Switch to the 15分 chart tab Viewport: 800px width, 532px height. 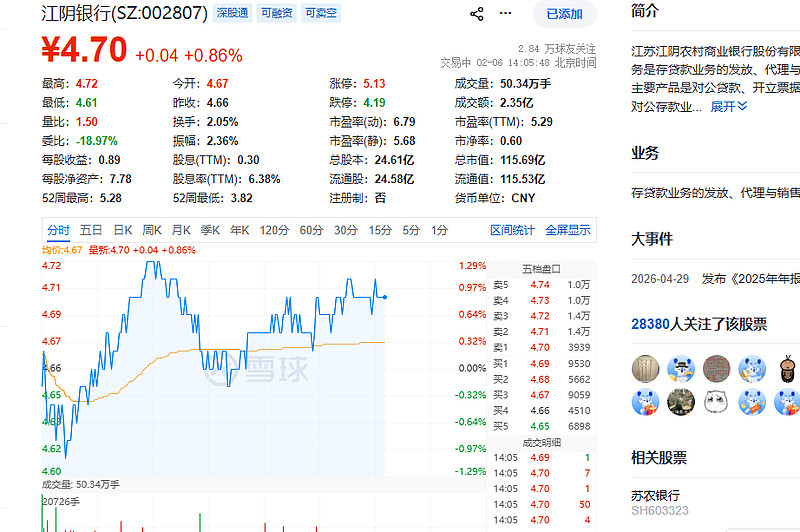[x=380, y=231]
